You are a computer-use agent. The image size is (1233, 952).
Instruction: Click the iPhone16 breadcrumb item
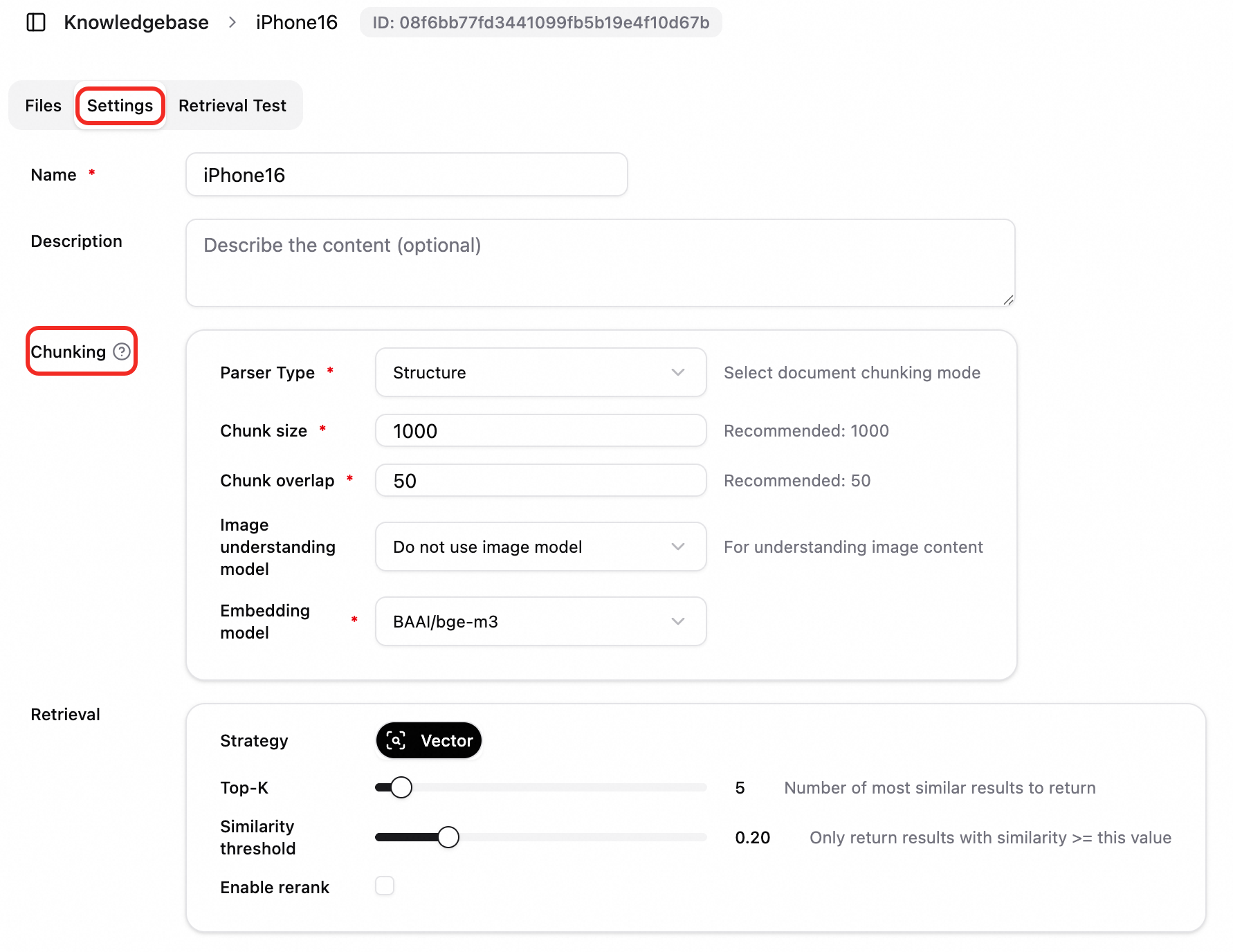pyautogui.click(x=297, y=22)
